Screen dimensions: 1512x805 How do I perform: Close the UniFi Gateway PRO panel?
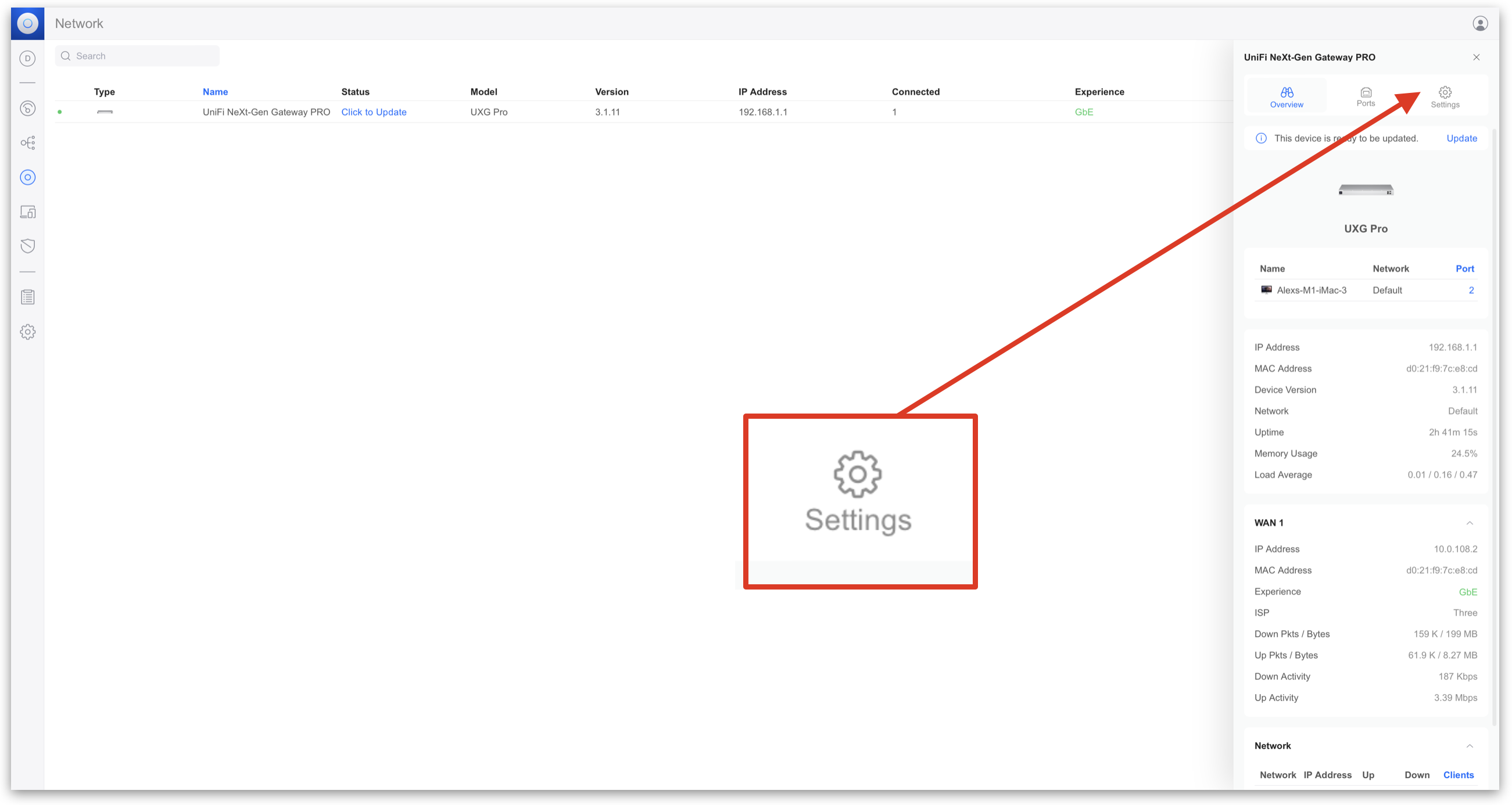(x=1475, y=57)
